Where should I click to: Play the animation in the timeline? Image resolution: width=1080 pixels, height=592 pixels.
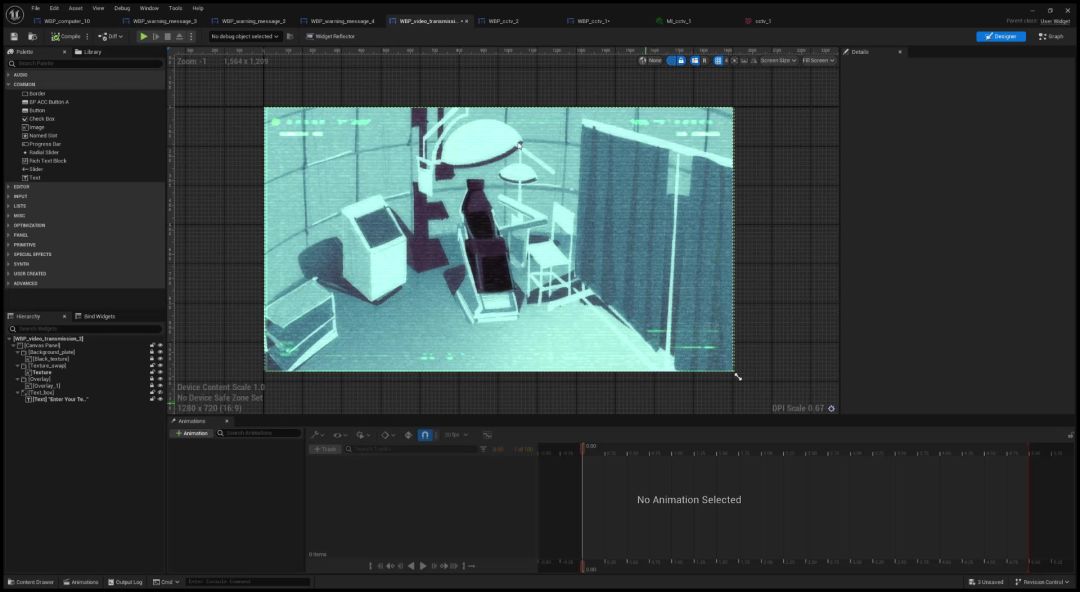(423, 566)
